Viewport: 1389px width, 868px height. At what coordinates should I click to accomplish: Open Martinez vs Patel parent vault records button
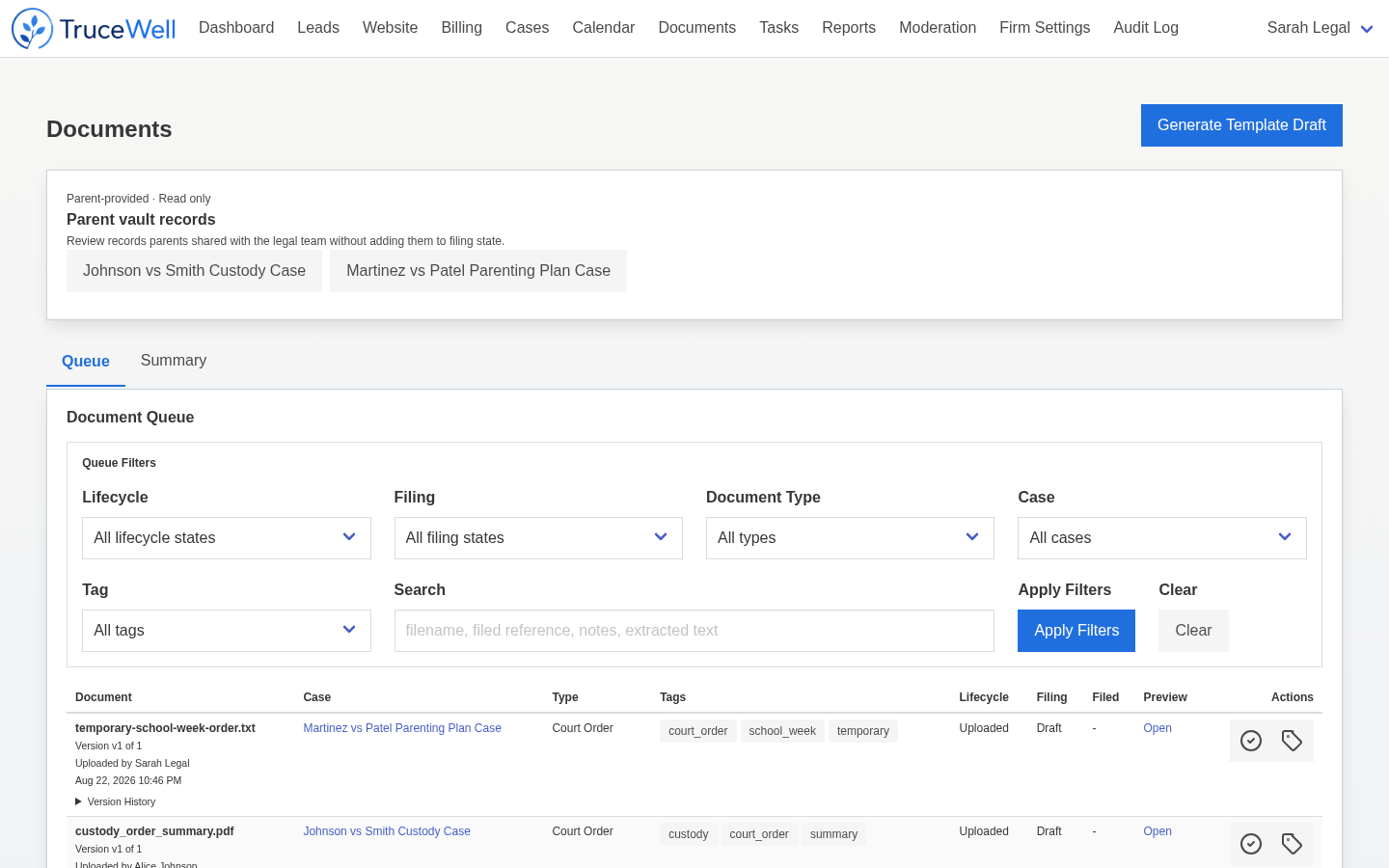click(x=478, y=271)
